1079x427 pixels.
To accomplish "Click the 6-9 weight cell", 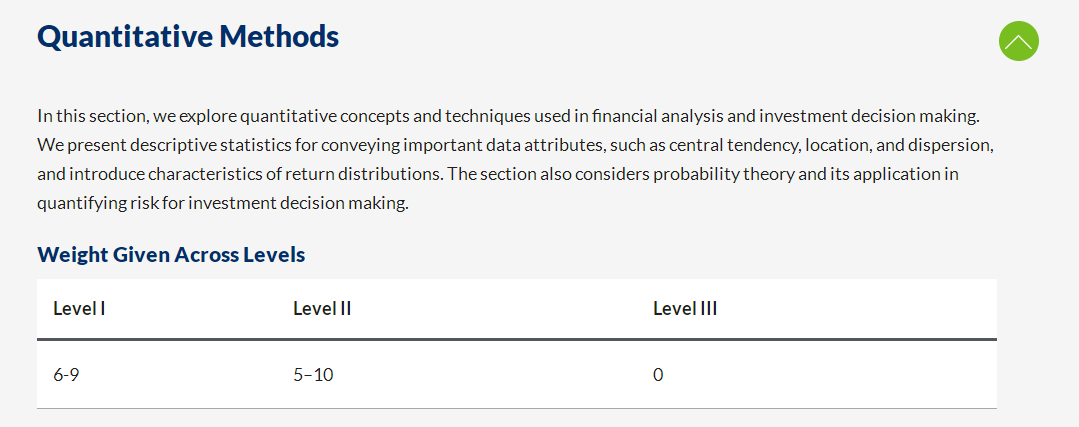I will (x=65, y=375).
